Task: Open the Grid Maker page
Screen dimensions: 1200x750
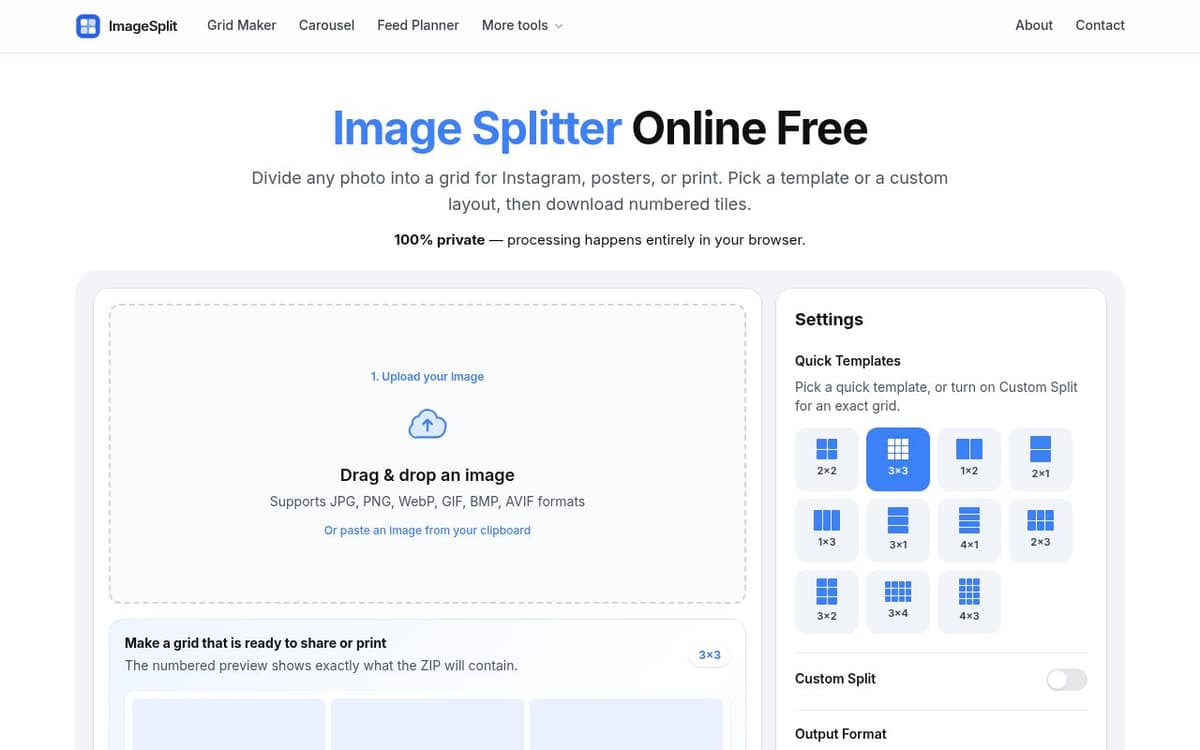Action: (241, 25)
